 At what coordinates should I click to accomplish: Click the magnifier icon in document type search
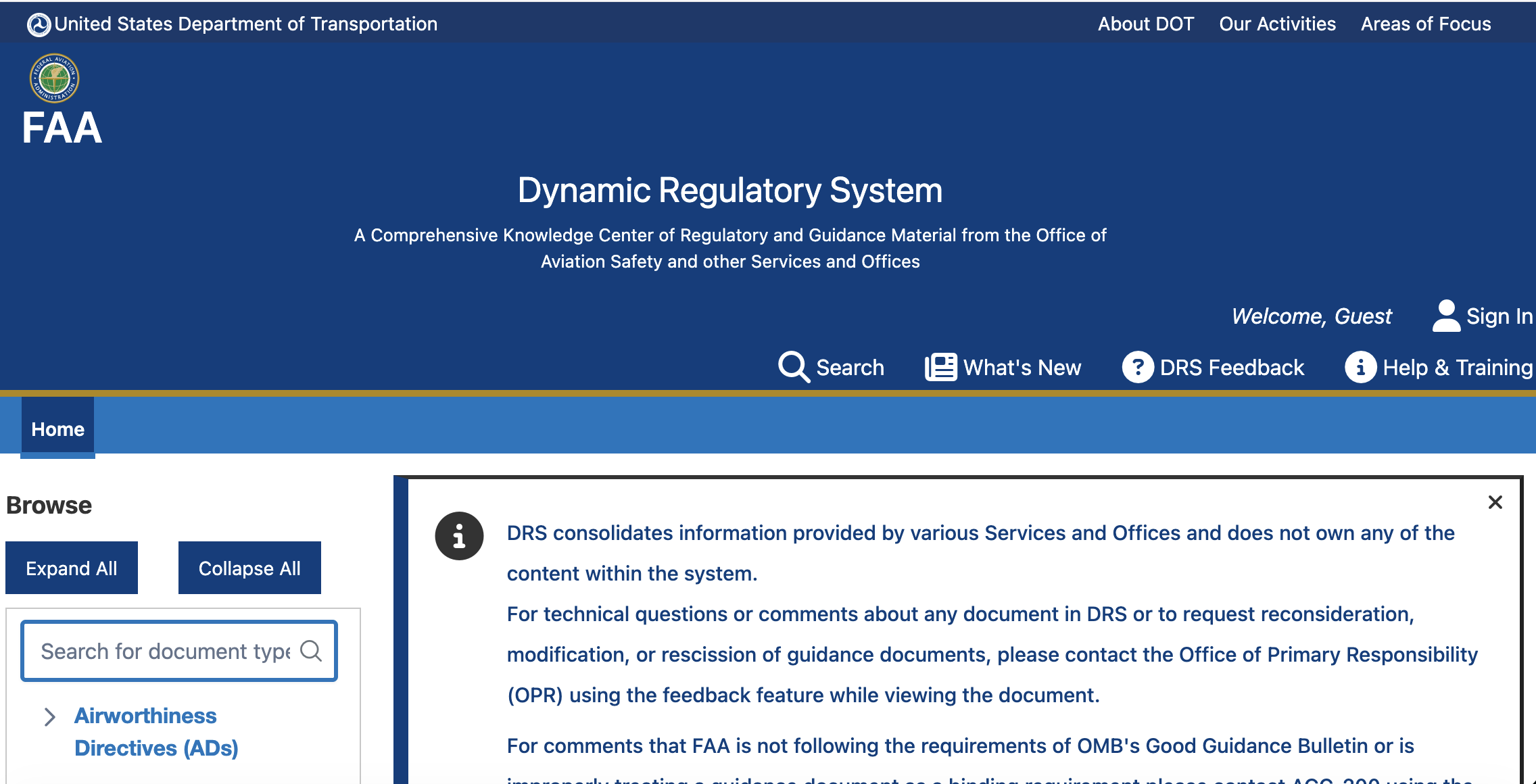tap(311, 651)
